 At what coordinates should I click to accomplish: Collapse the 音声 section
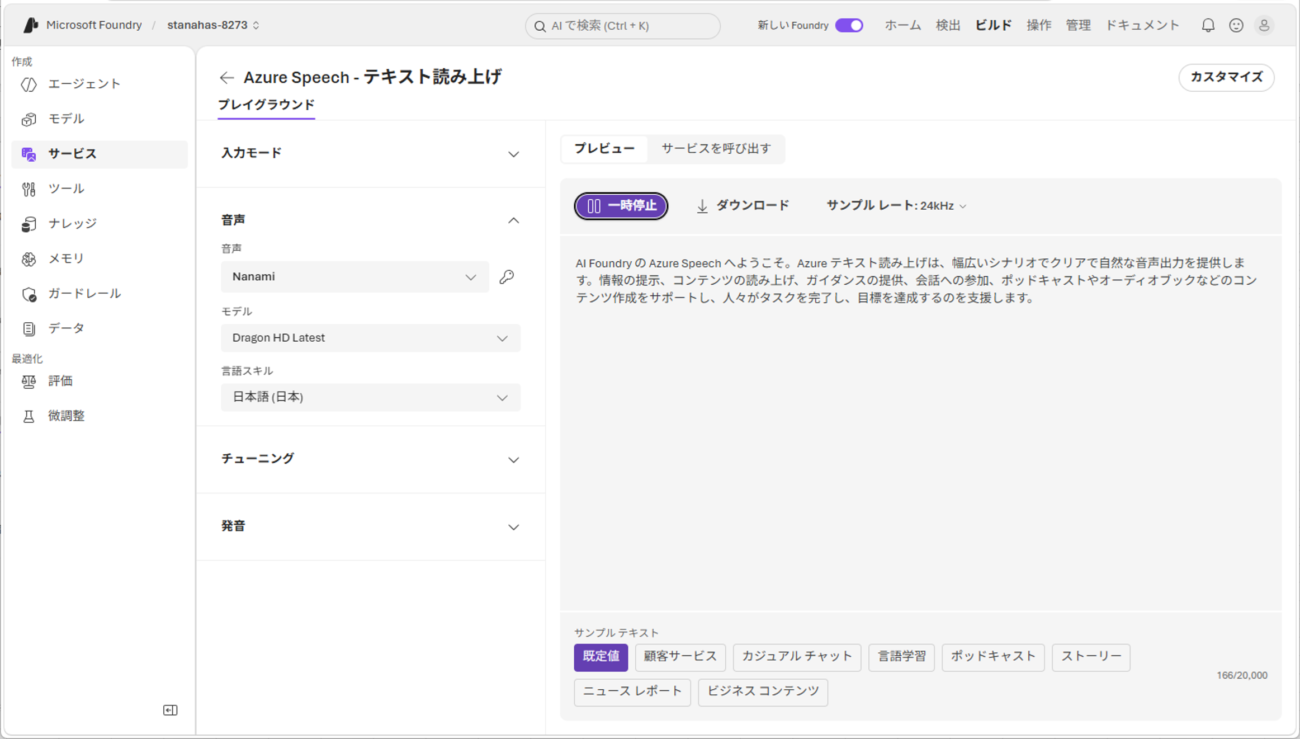(513, 220)
